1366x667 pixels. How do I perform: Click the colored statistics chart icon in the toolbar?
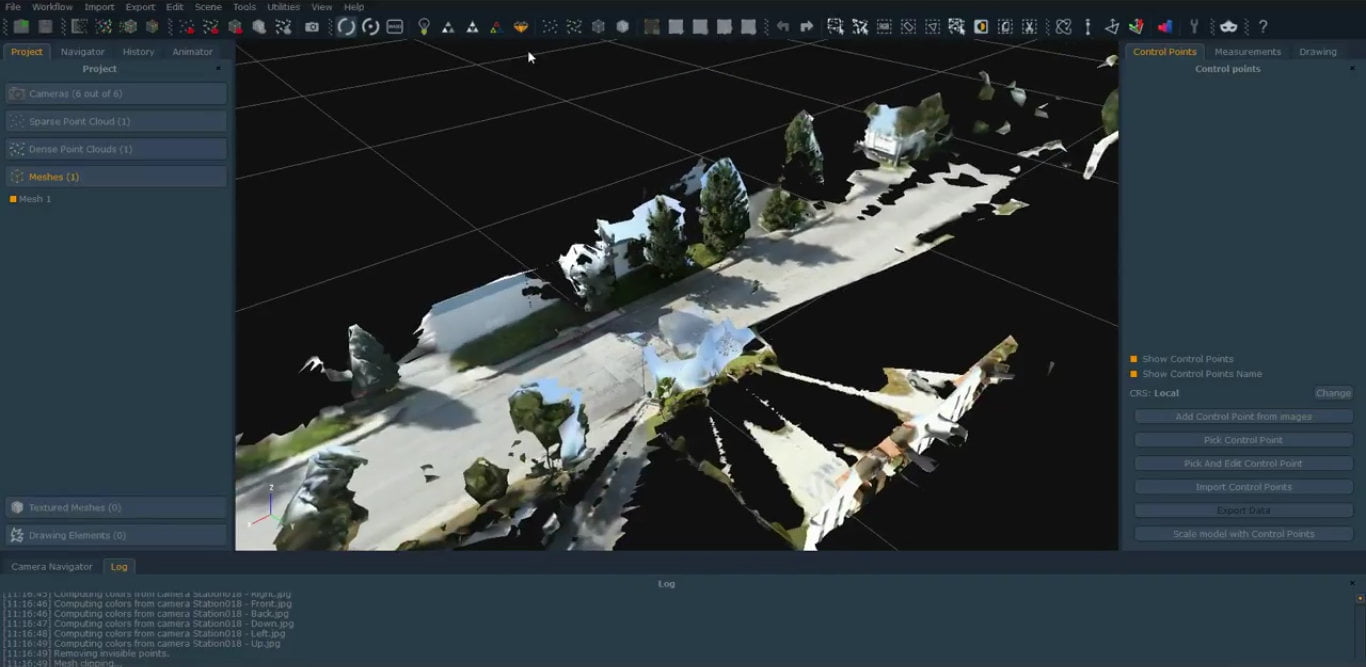point(1165,27)
